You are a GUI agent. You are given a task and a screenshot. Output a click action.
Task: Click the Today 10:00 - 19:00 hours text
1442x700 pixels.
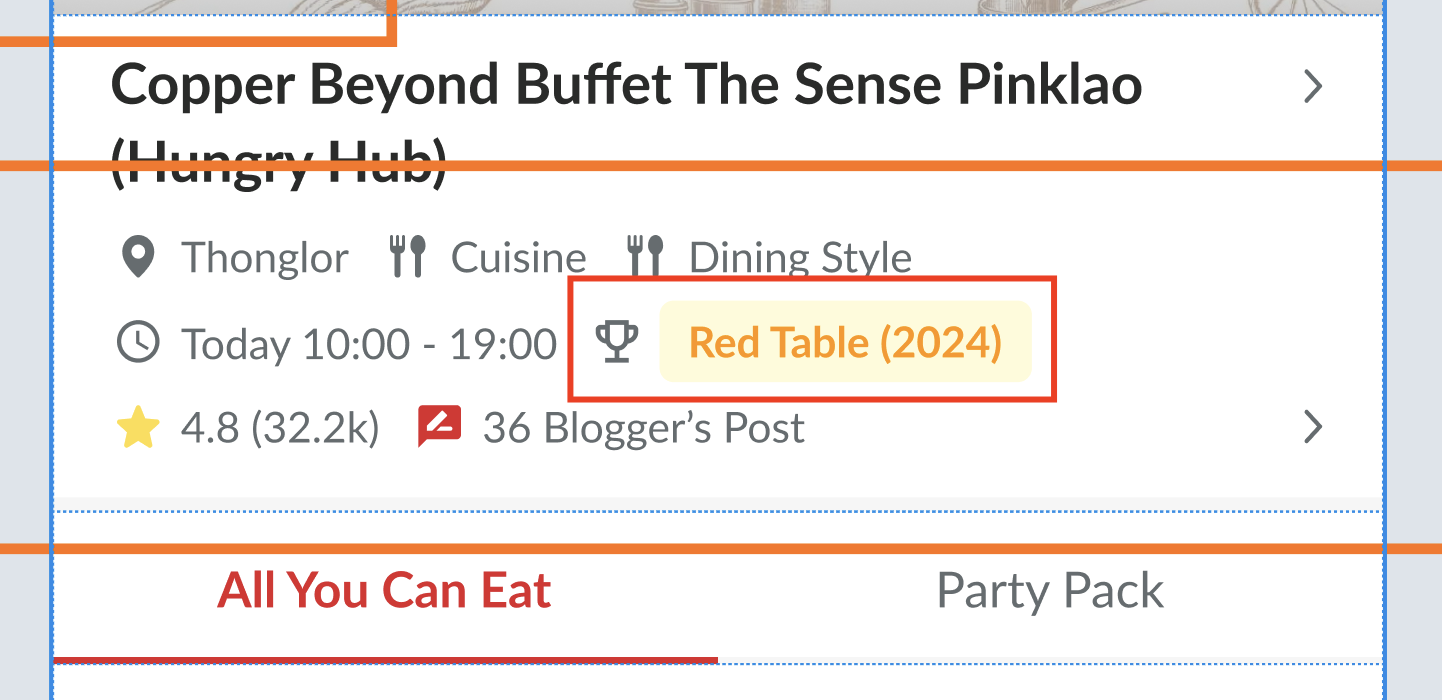(368, 344)
